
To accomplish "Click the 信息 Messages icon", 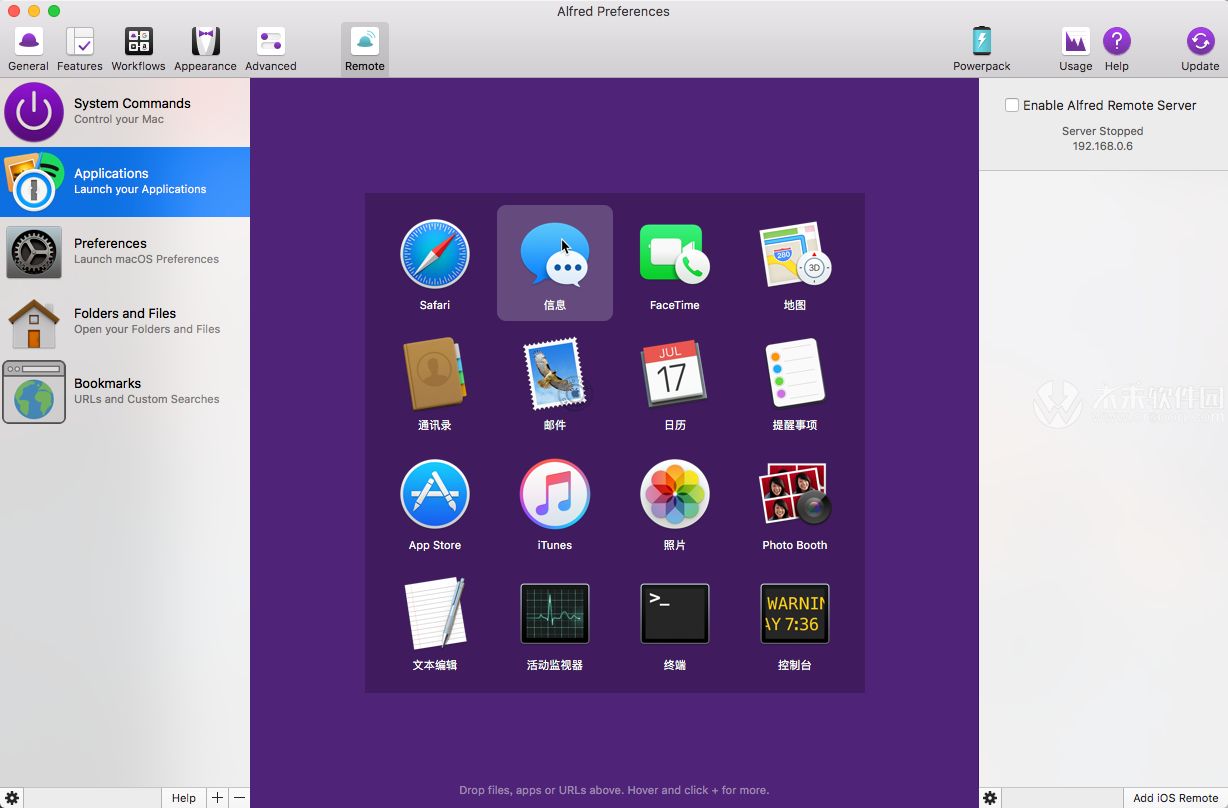I will tap(555, 254).
